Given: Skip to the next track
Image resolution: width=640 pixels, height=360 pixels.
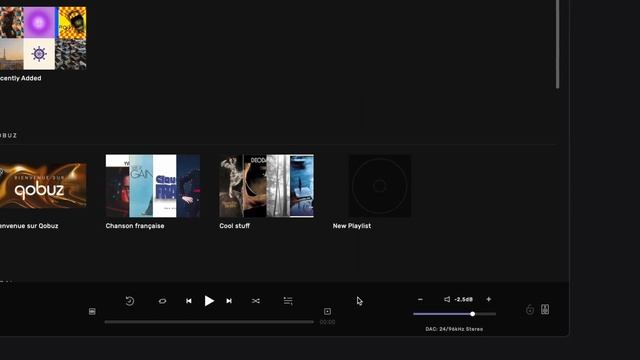Looking at the screenshot, I should pos(229,301).
